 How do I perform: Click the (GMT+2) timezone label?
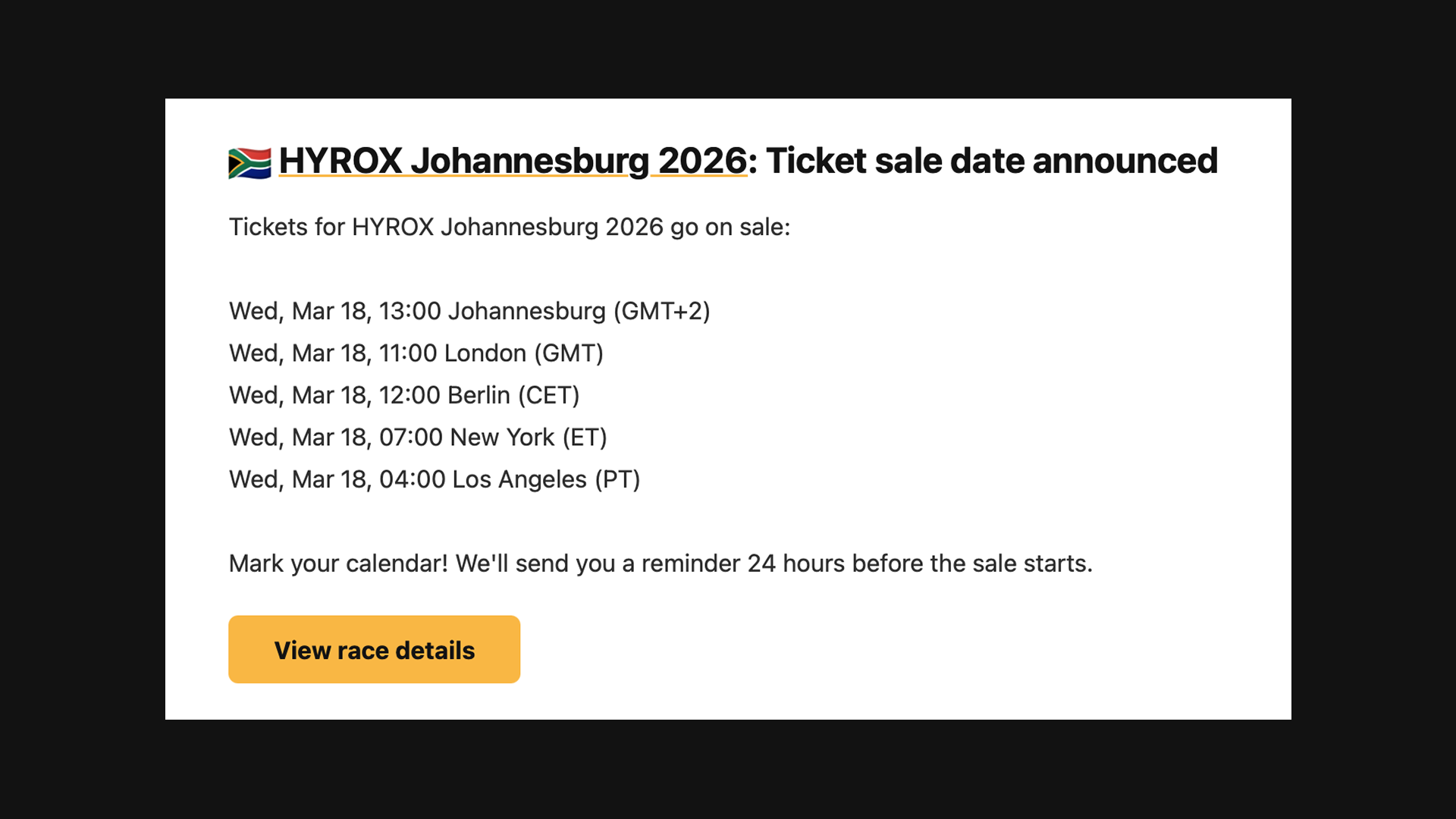(661, 311)
